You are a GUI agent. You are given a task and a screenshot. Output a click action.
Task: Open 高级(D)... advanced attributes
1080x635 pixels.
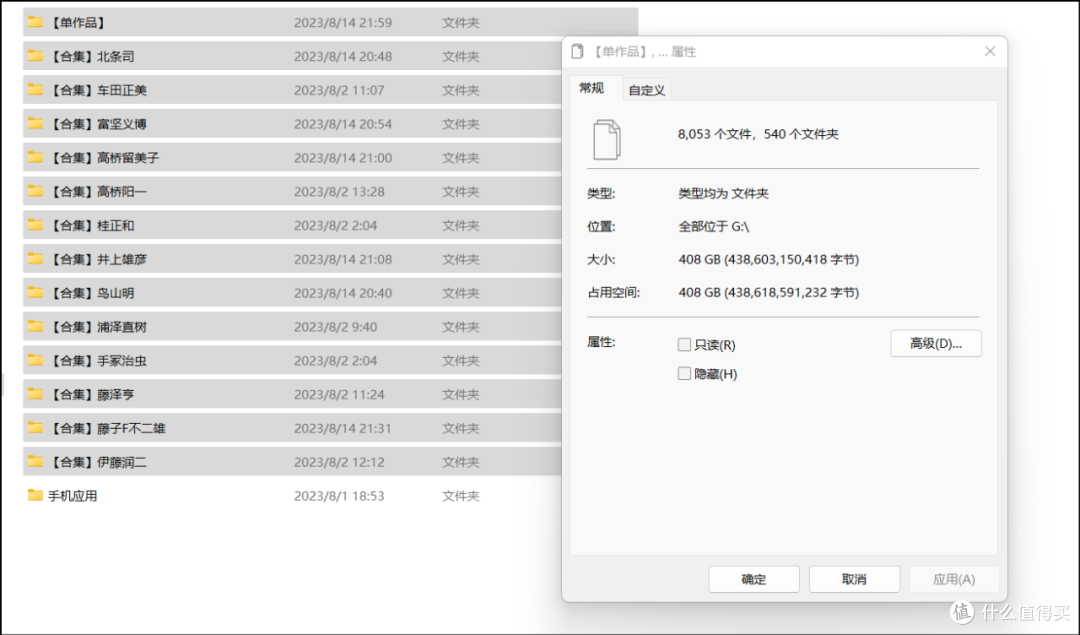(935, 343)
